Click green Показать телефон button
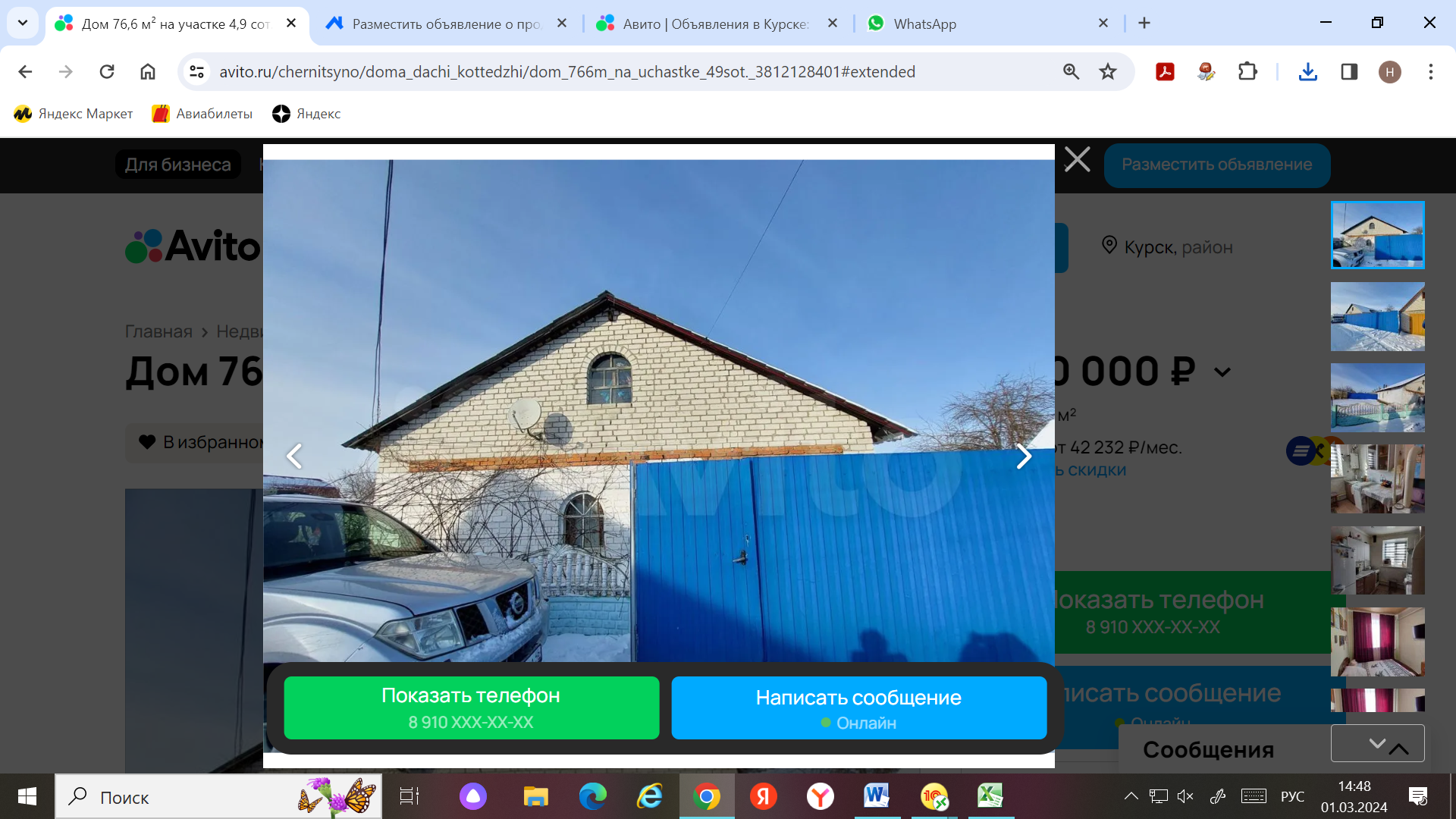 [x=471, y=708]
